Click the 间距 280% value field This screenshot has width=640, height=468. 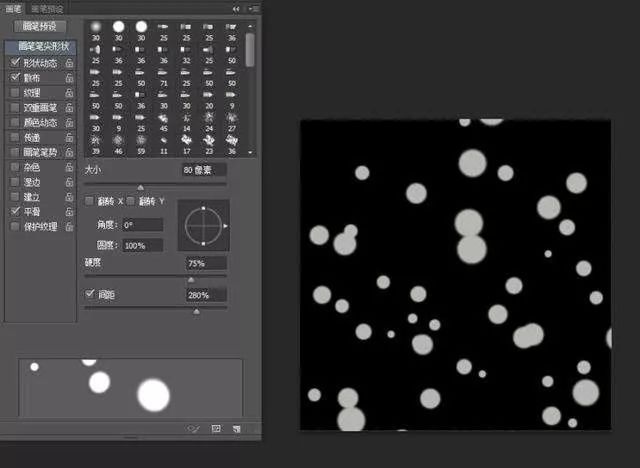point(206,295)
